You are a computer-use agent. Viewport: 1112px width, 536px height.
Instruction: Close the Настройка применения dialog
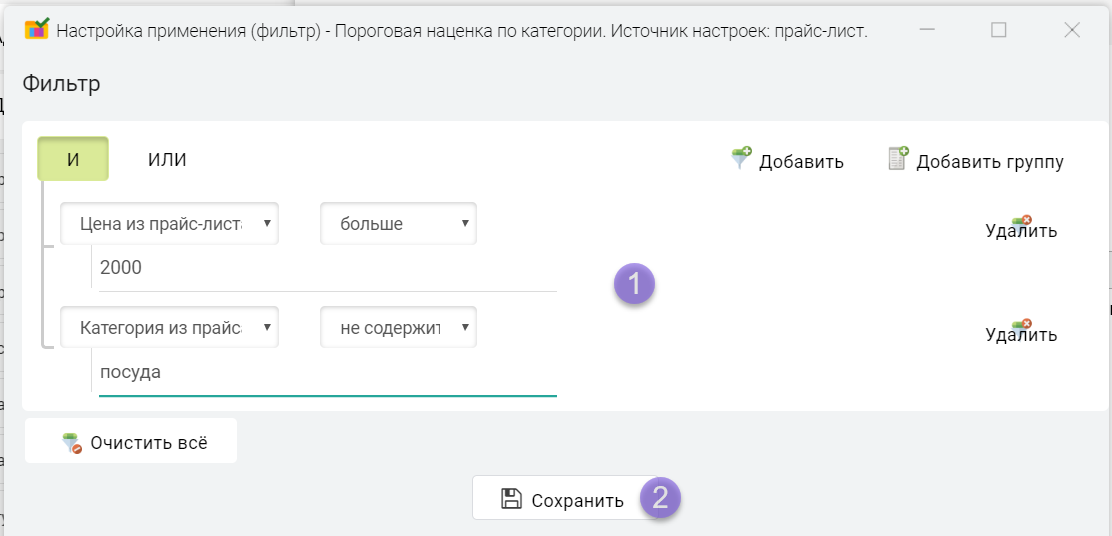click(1072, 30)
